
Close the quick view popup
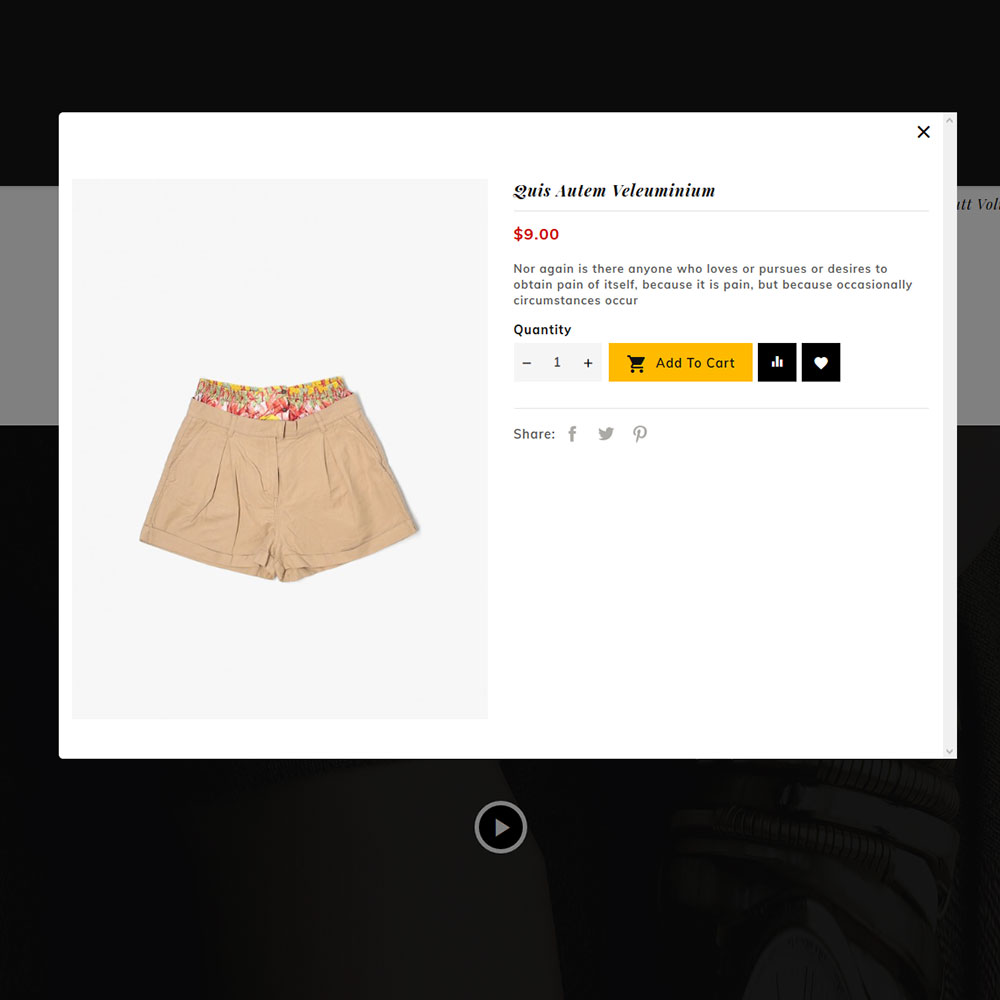coord(923,132)
